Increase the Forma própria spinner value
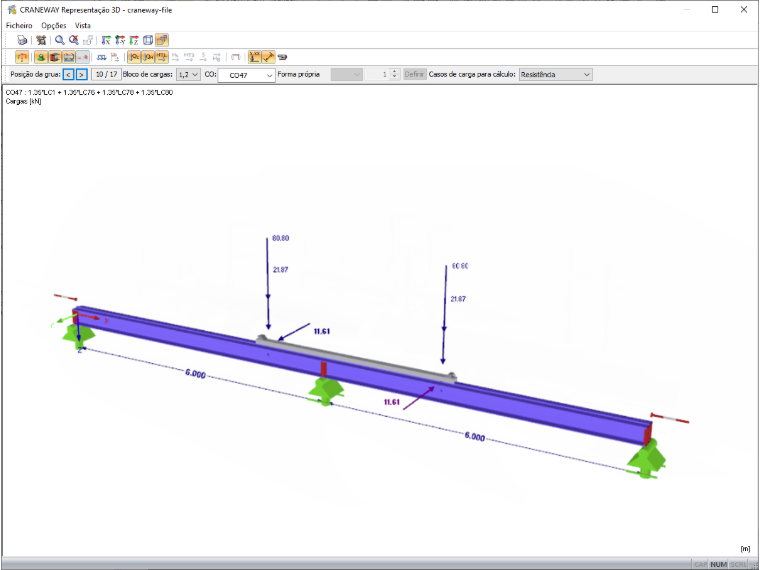Viewport: 760px width, 570px height. pos(394,72)
